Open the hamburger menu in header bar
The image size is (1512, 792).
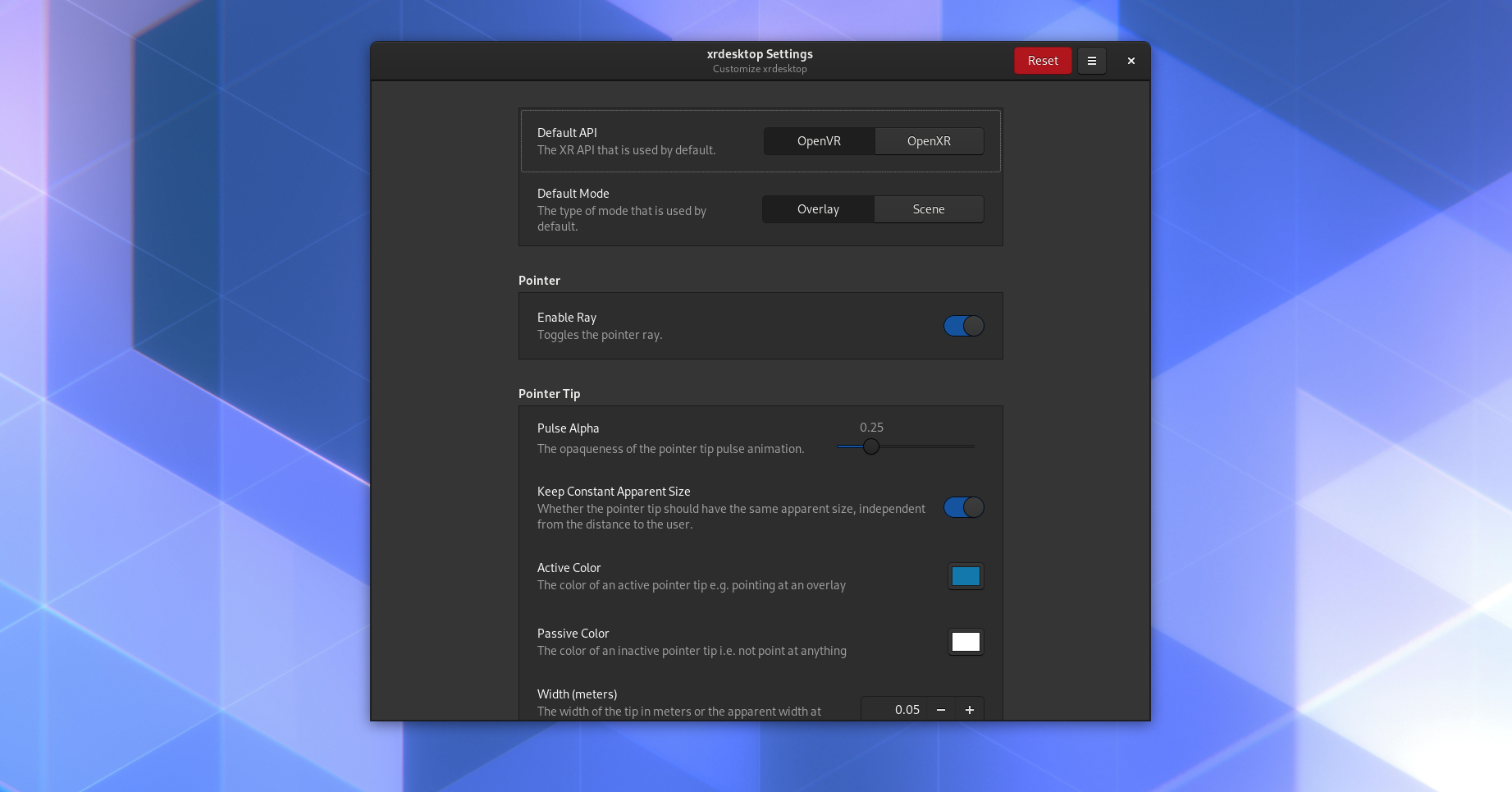point(1091,61)
